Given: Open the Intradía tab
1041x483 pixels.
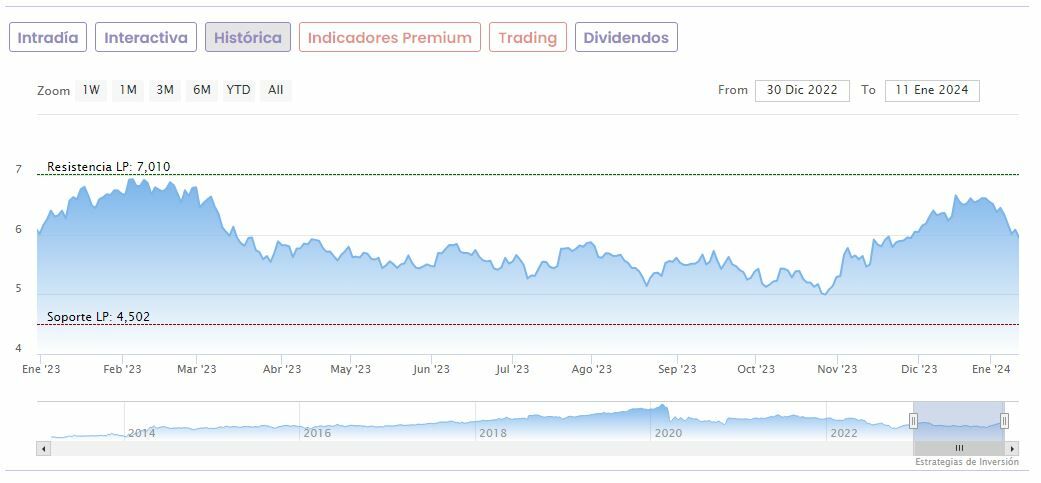Looking at the screenshot, I should click(x=48, y=38).
